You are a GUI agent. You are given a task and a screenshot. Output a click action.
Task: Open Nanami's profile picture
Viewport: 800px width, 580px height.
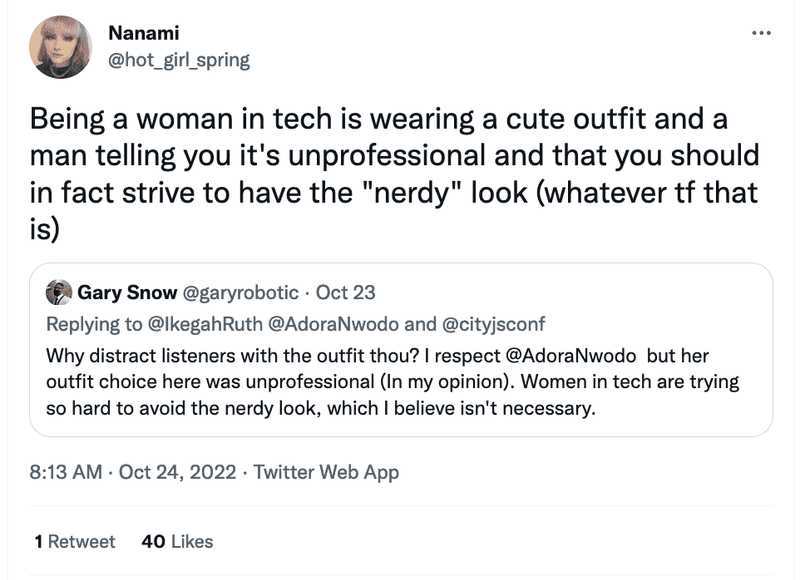[60, 47]
